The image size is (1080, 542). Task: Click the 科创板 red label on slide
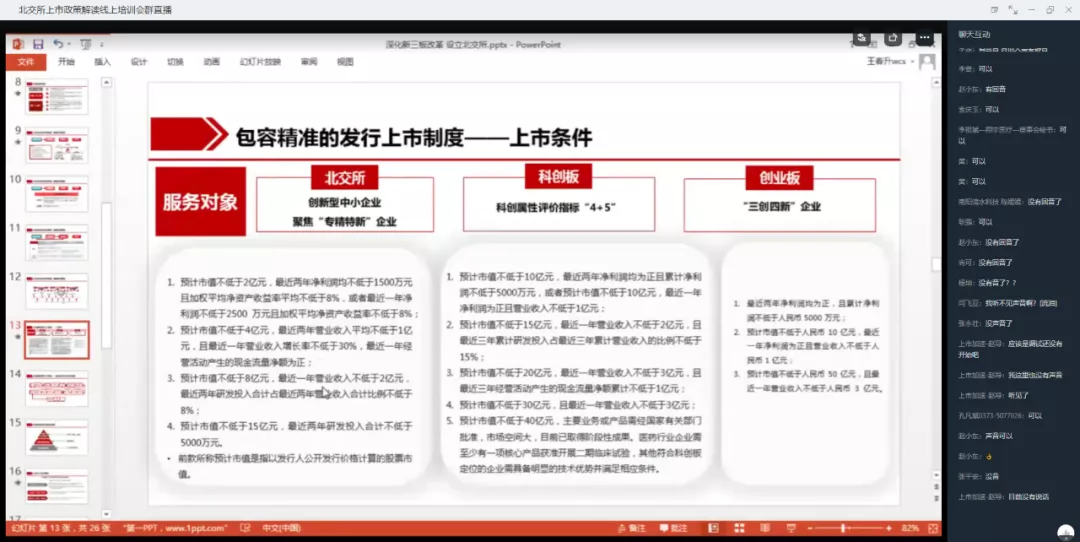559,177
